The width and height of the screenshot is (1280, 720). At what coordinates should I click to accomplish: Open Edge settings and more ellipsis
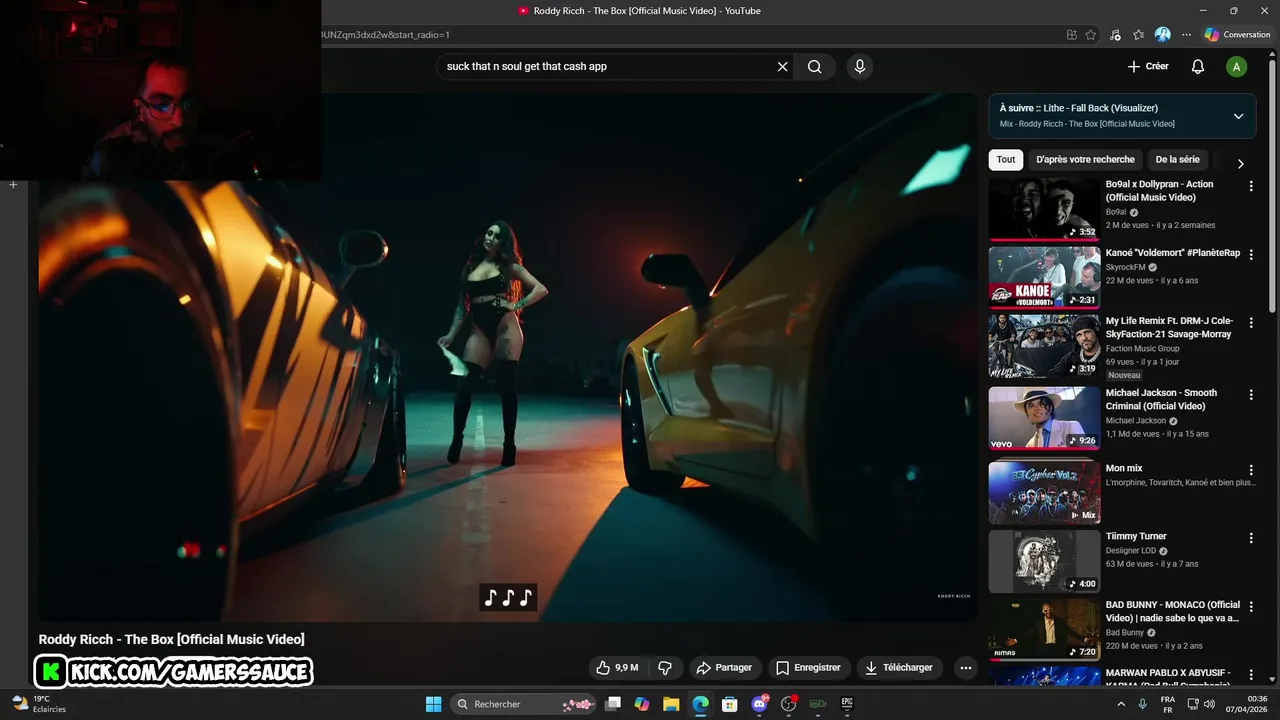click(1186, 34)
